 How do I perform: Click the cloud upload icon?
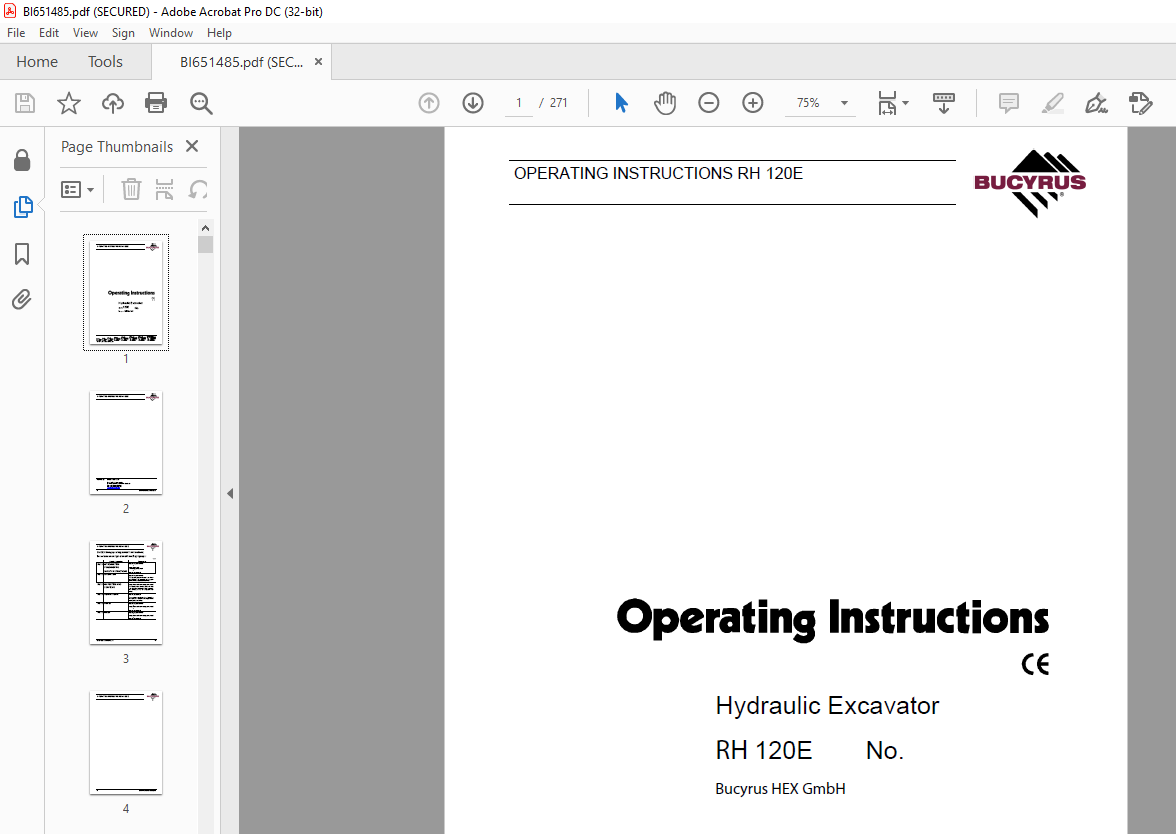pos(112,103)
